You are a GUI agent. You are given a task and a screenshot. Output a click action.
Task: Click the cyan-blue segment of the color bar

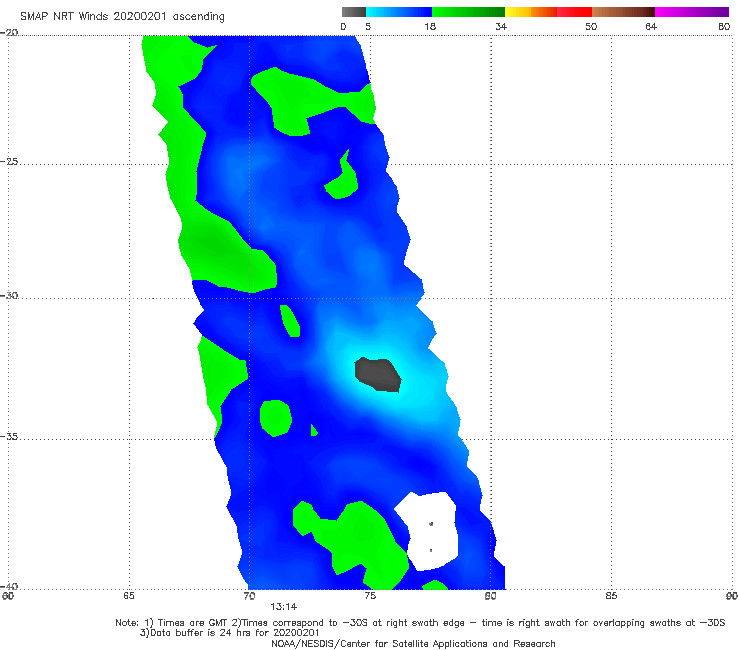click(399, 12)
